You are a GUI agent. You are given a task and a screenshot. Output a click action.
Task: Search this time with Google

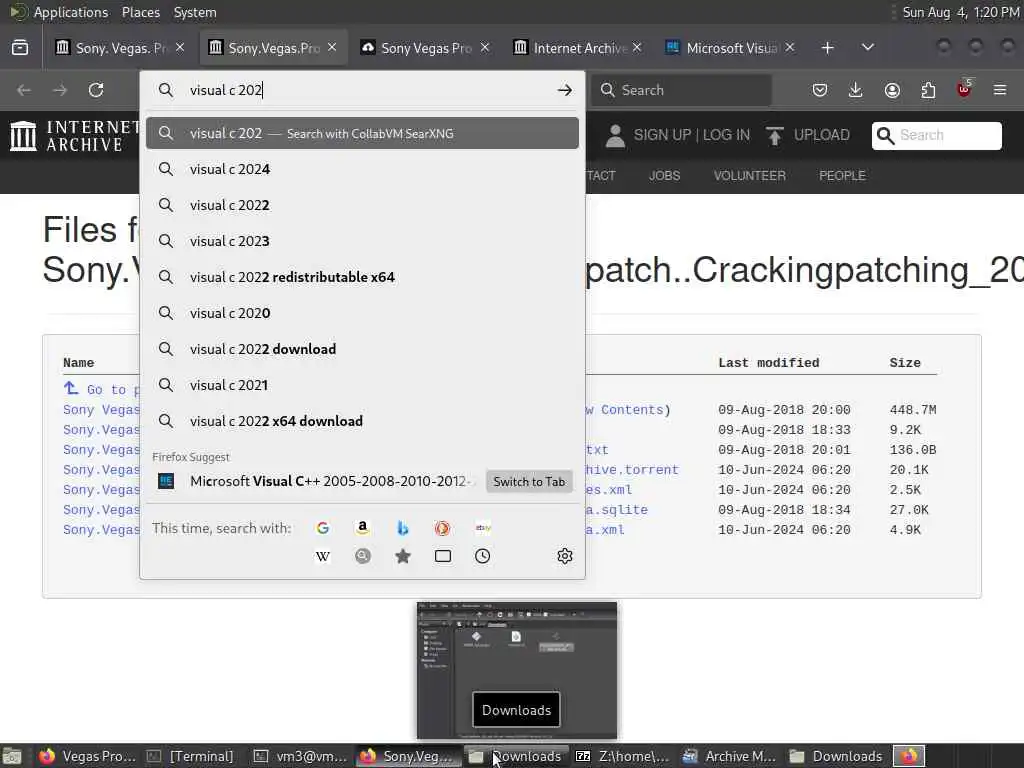(x=323, y=528)
